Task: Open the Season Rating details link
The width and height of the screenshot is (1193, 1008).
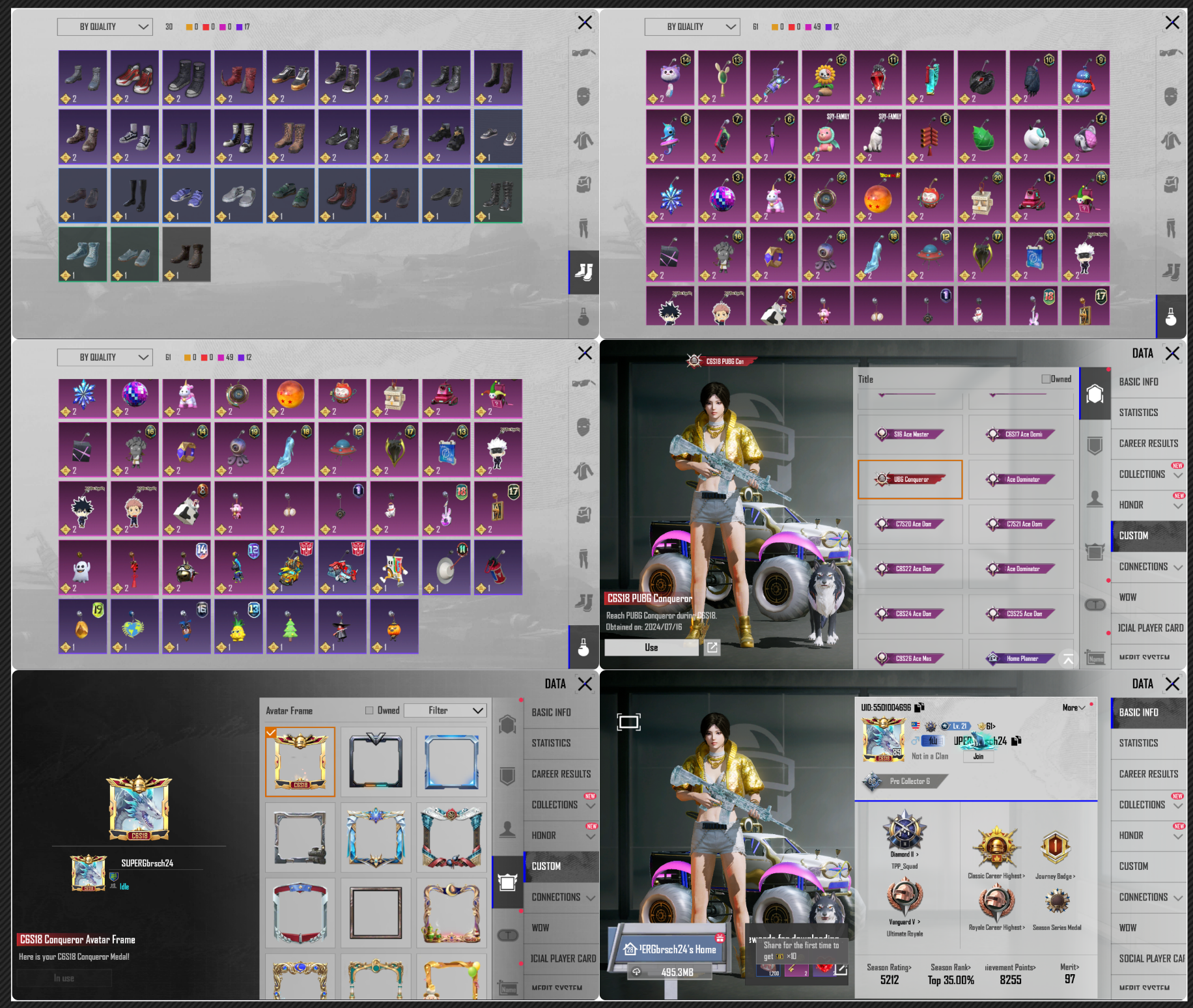Action: pyautogui.click(x=890, y=967)
